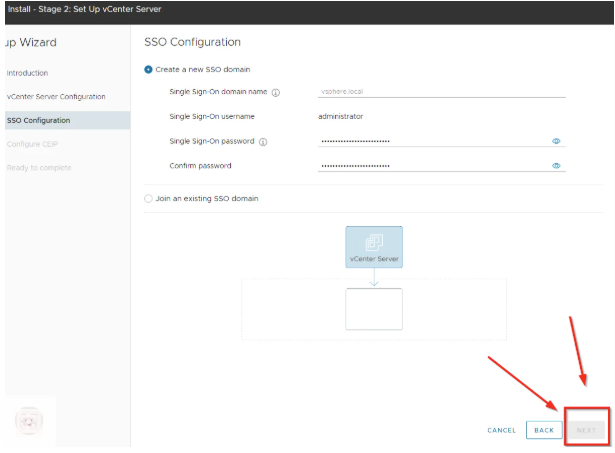Go to Introduction step in wizard

[27, 73]
